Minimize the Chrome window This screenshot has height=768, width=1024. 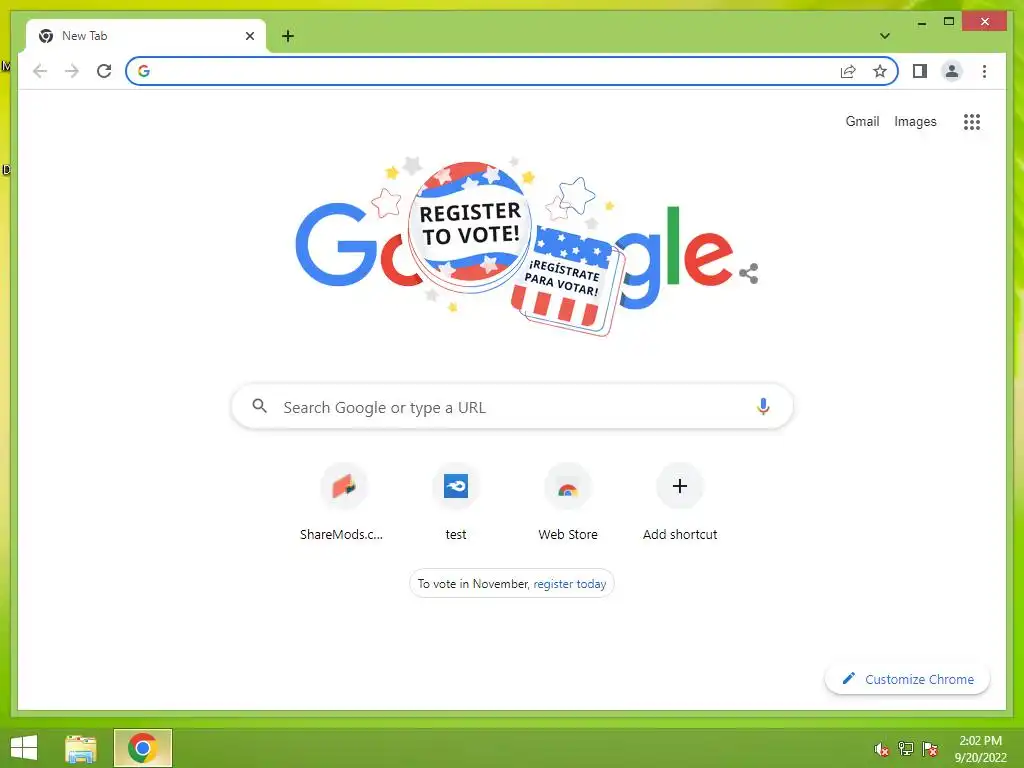(921, 22)
